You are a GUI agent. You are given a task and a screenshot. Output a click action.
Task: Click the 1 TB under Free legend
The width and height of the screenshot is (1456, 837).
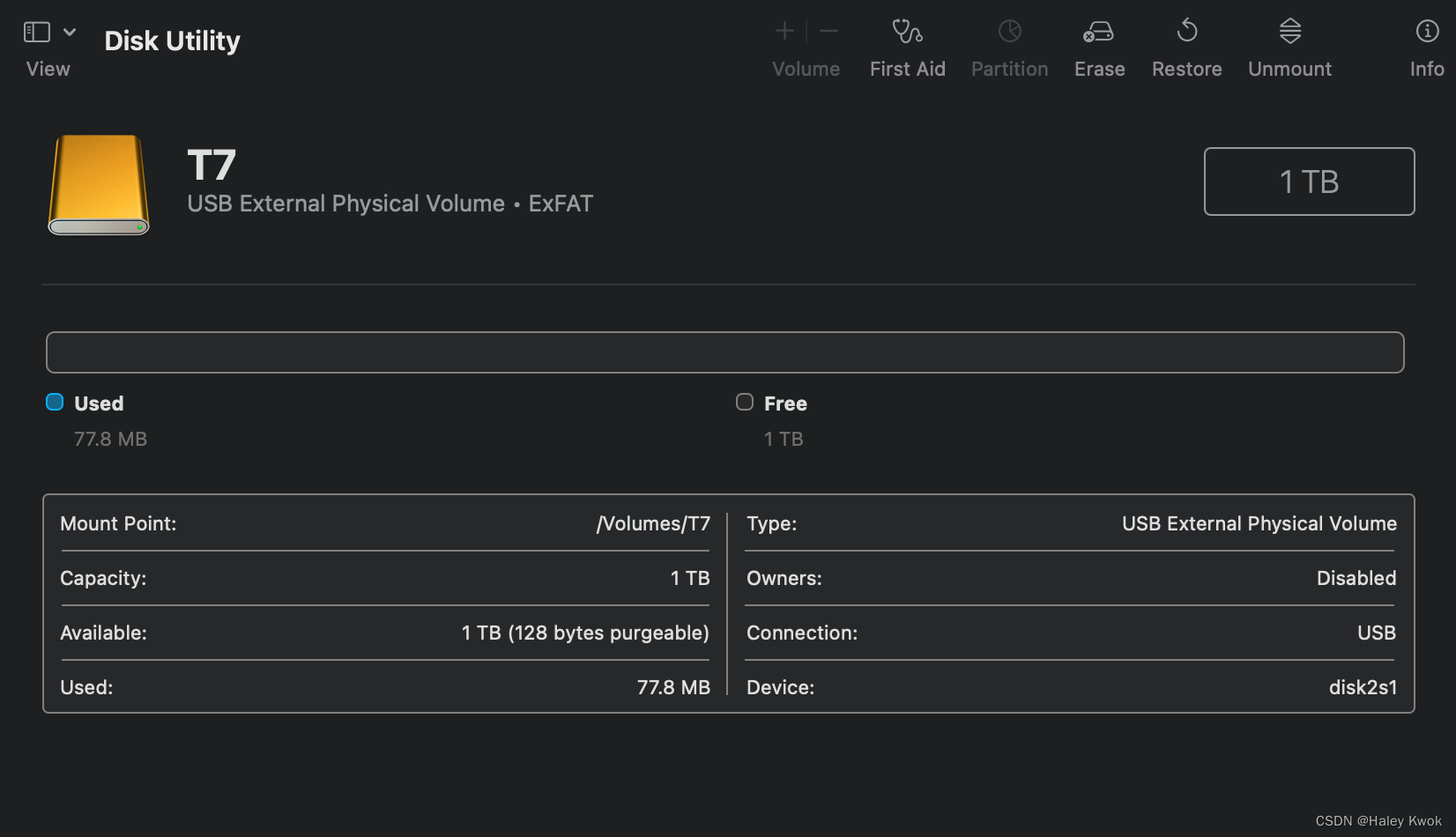click(784, 439)
